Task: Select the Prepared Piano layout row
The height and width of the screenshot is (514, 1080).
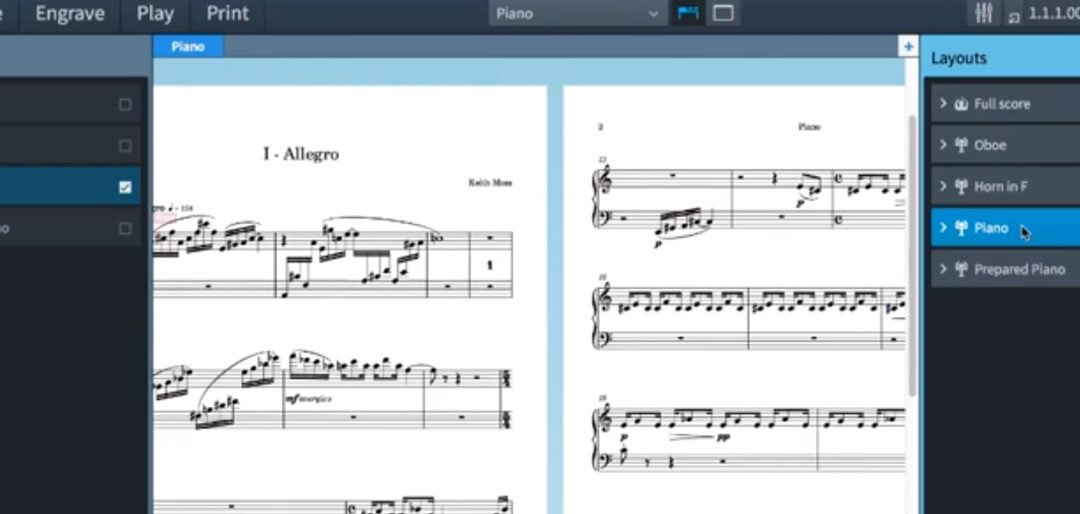Action: pos(1006,269)
